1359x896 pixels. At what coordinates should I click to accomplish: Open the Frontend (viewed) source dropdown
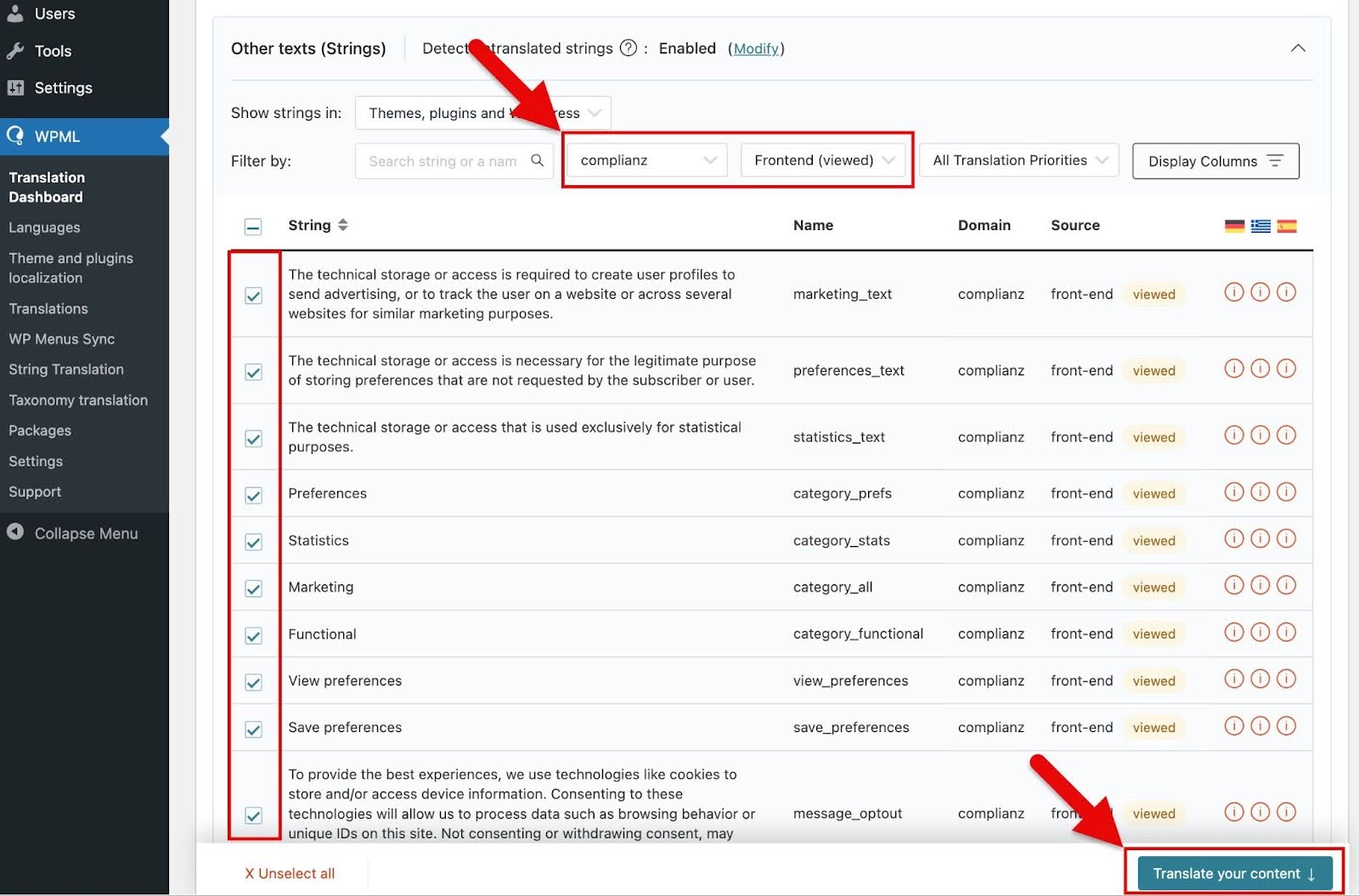[824, 161]
